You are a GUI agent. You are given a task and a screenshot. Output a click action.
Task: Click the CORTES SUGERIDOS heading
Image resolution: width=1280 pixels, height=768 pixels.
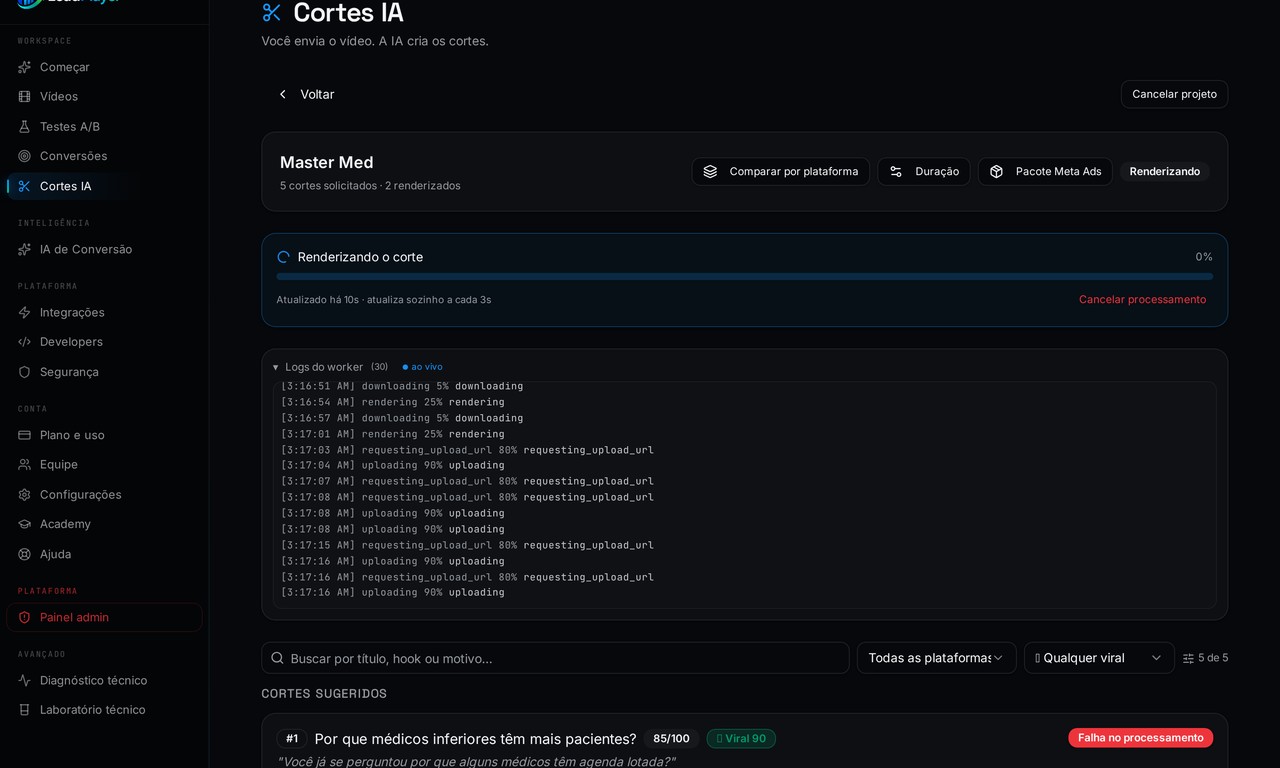click(x=324, y=694)
